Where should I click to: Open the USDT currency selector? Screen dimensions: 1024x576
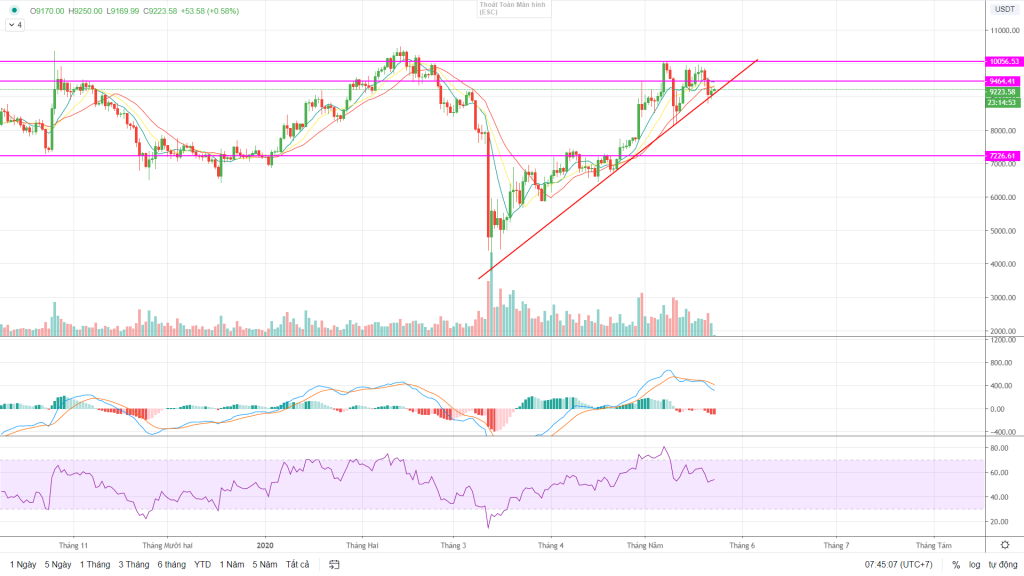(x=1003, y=10)
